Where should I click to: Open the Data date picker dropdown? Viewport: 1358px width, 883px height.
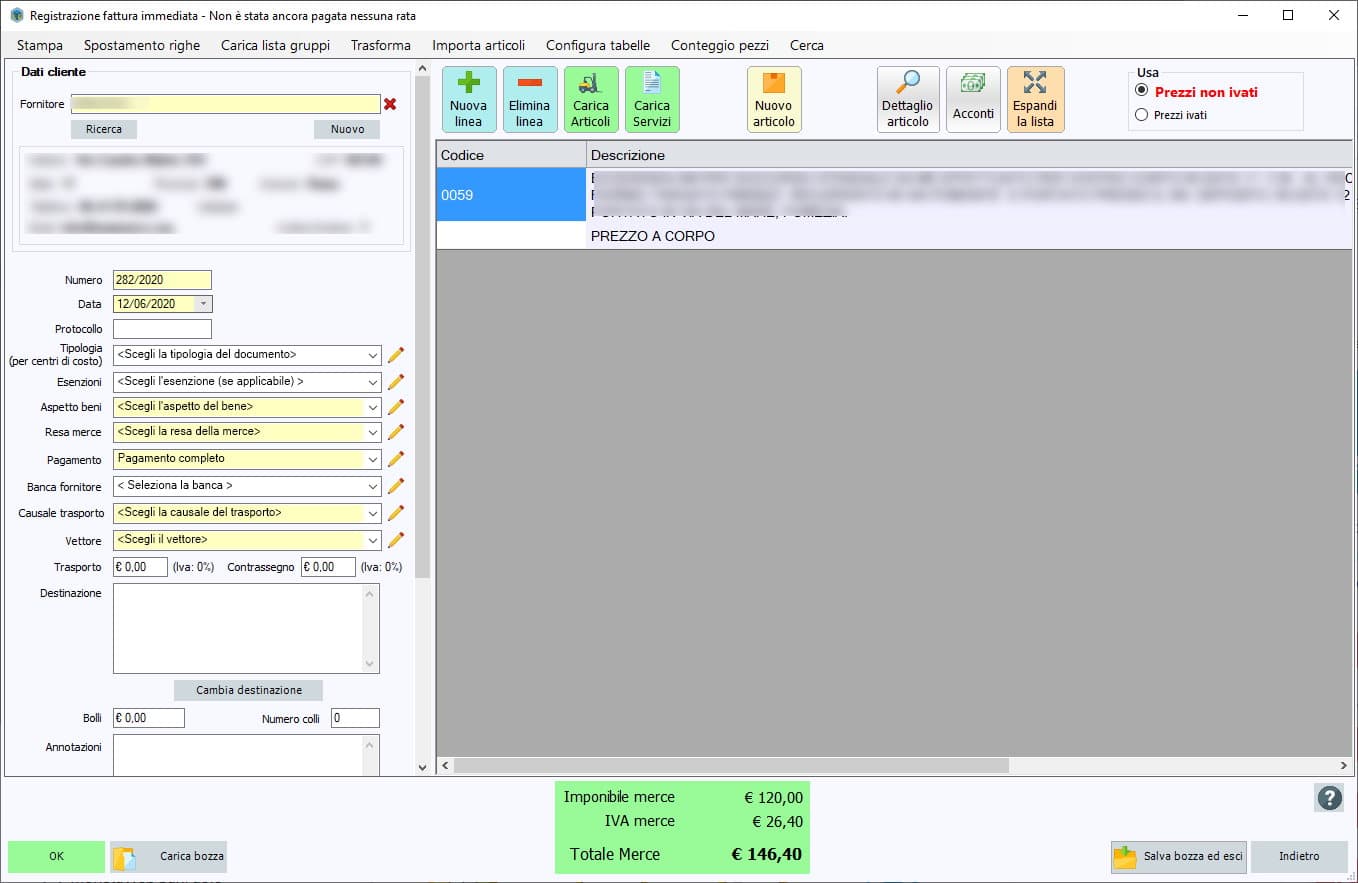click(x=204, y=304)
